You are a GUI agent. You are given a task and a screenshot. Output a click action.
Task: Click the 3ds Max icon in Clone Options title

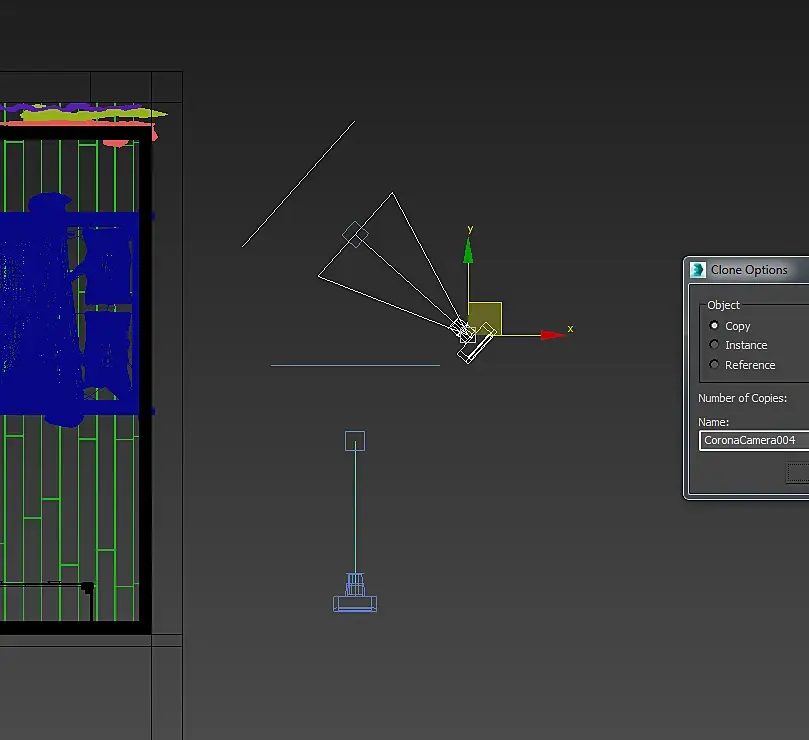click(697, 270)
